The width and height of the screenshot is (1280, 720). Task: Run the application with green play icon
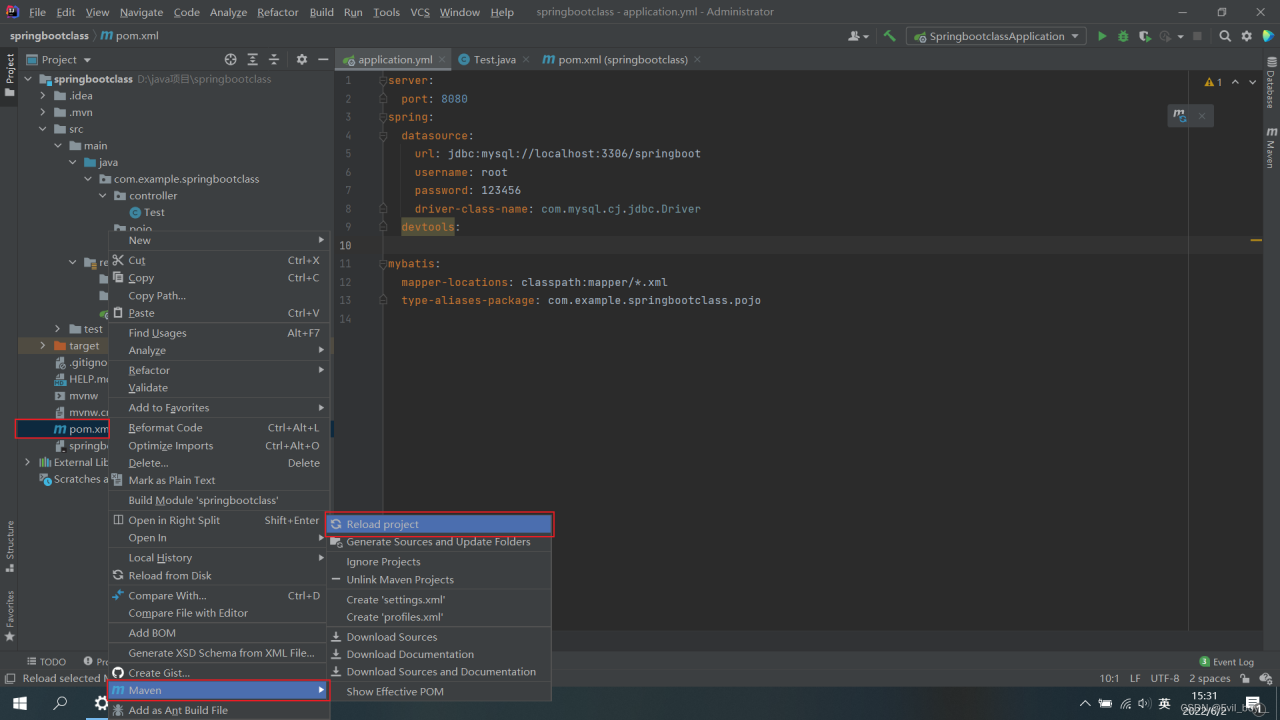click(x=1102, y=36)
